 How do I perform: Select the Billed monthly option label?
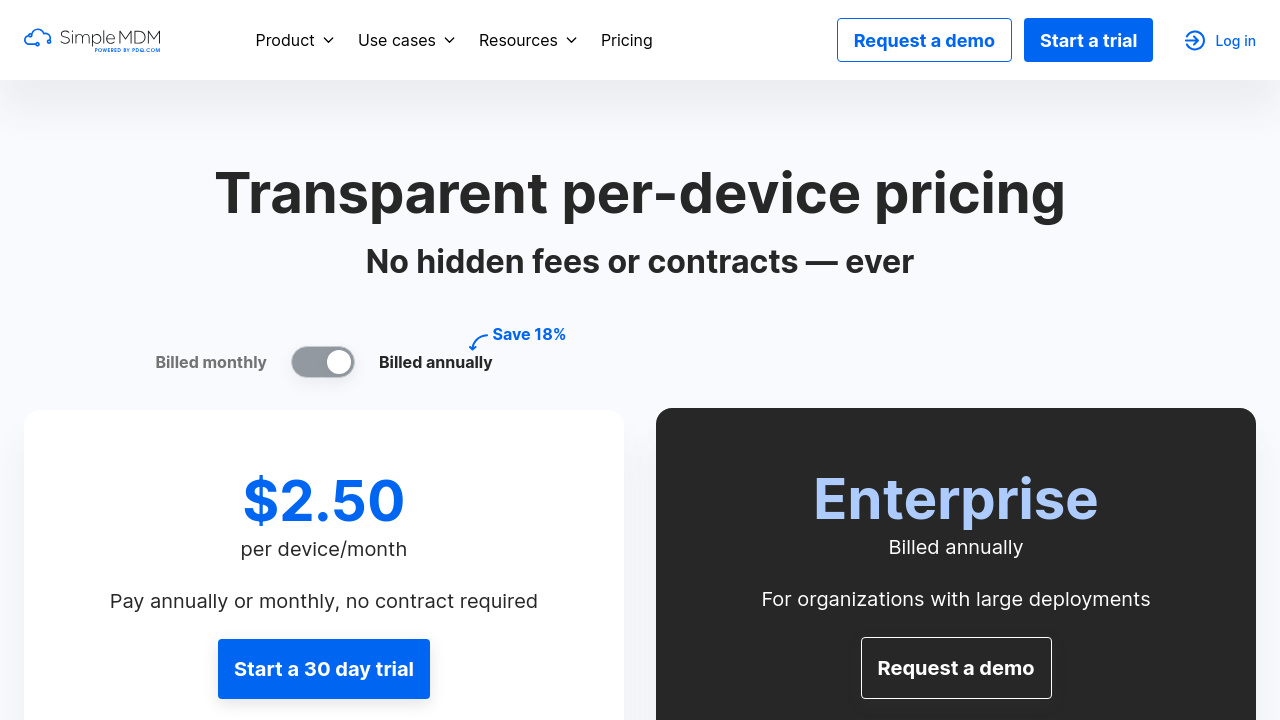(x=211, y=362)
